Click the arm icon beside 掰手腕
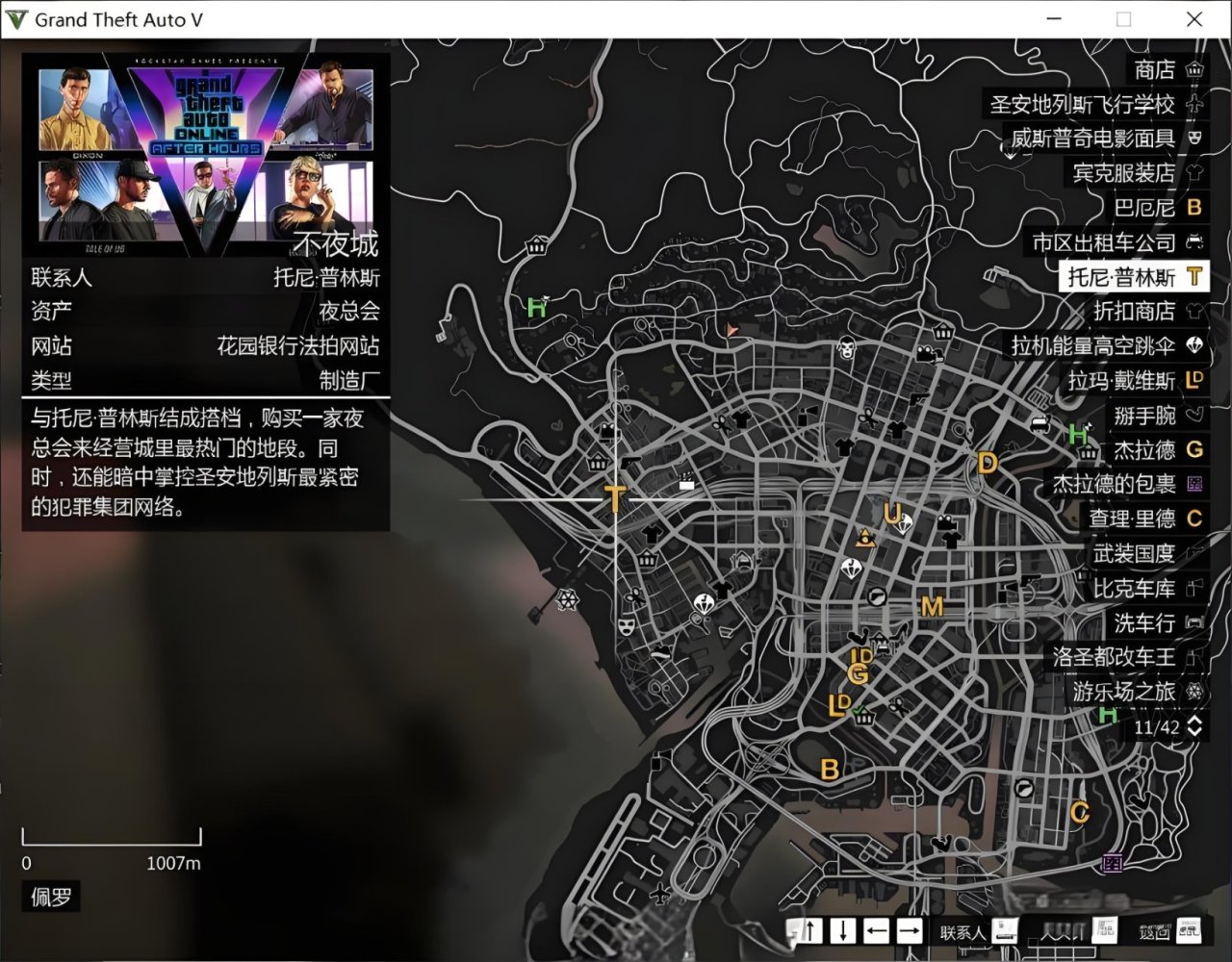Image resolution: width=1232 pixels, height=962 pixels. [x=1194, y=415]
